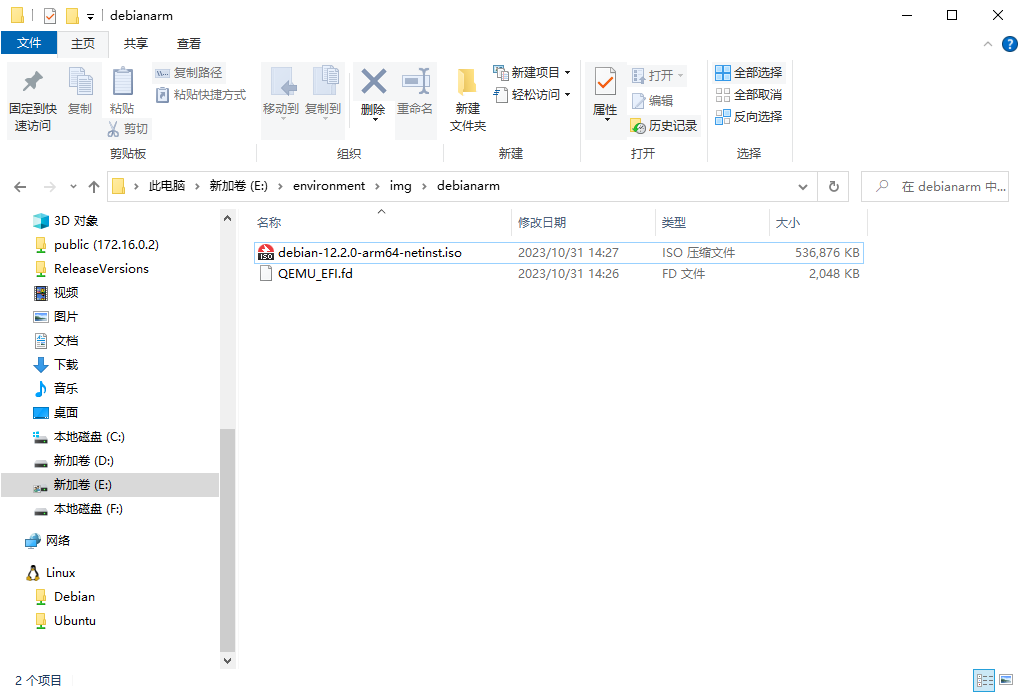Image resolution: width=1022 pixels, height=693 pixels.
Task: Click navigation pane scrollbar thumb
Action: pos(227,540)
